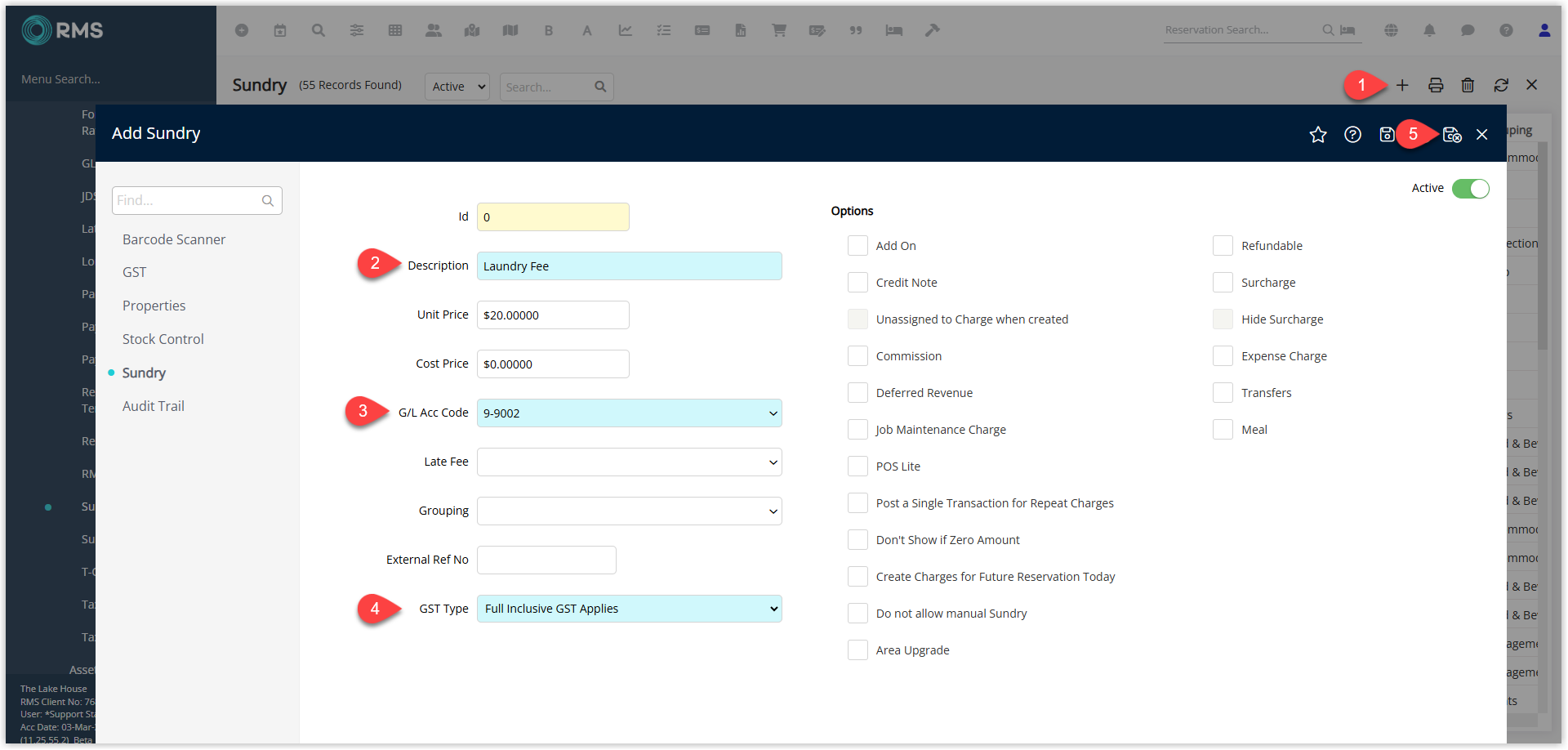Open the grid chart icon in top toolbar
The width and height of the screenshot is (1568, 750).
click(x=395, y=30)
